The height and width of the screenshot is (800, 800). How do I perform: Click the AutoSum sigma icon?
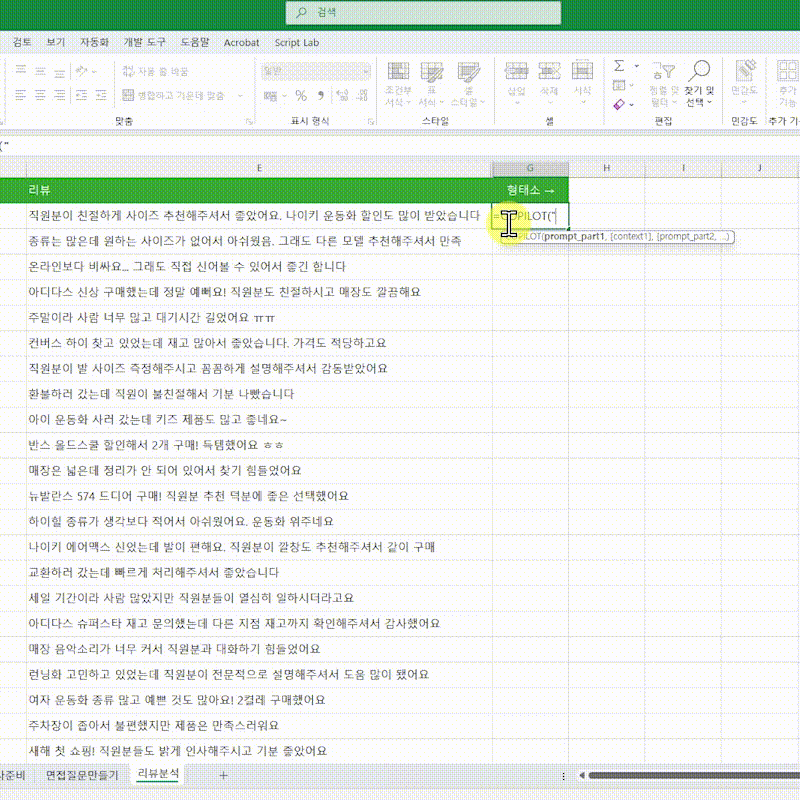pyautogui.click(x=619, y=66)
